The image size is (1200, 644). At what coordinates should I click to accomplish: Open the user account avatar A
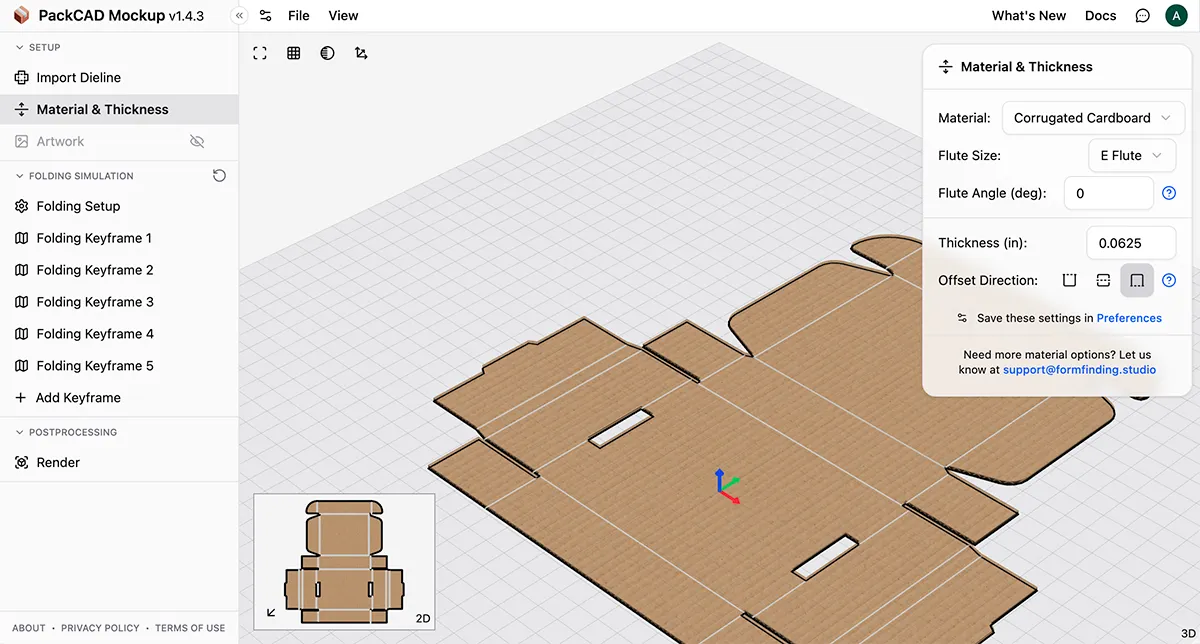1176,16
